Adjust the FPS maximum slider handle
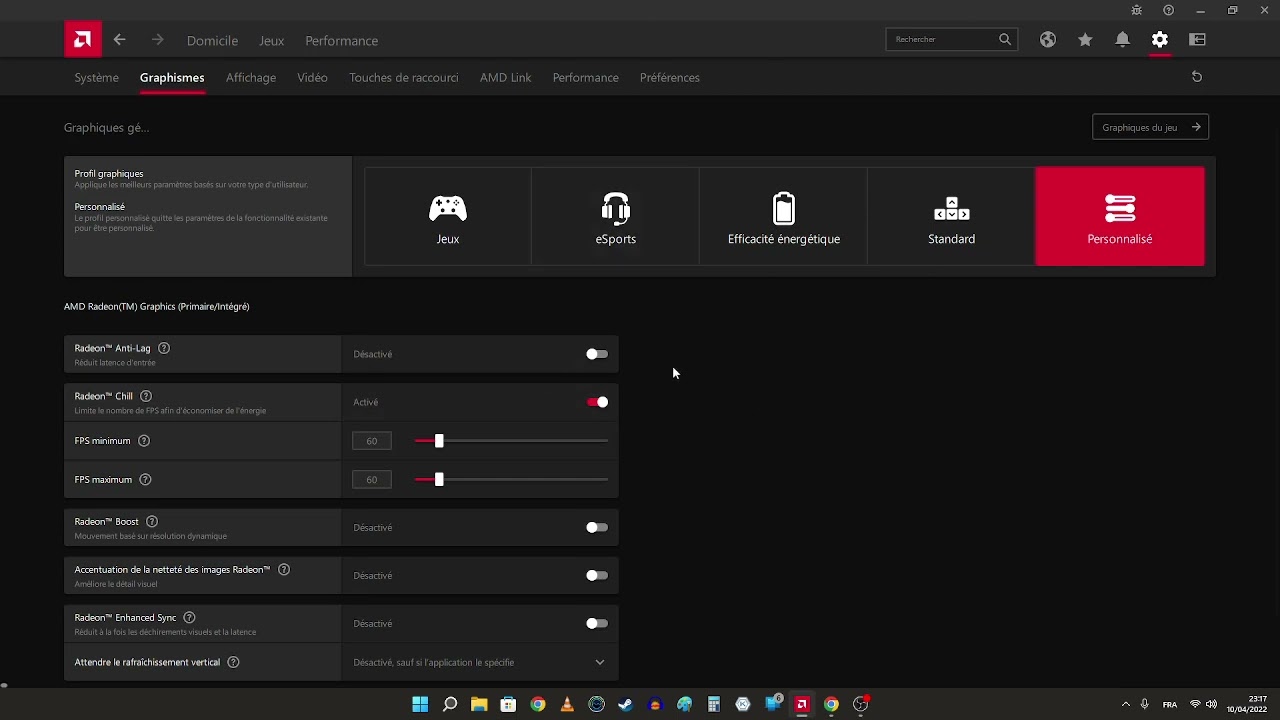The height and width of the screenshot is (720, 1280). pyautogui.click(x=439, y=480)
